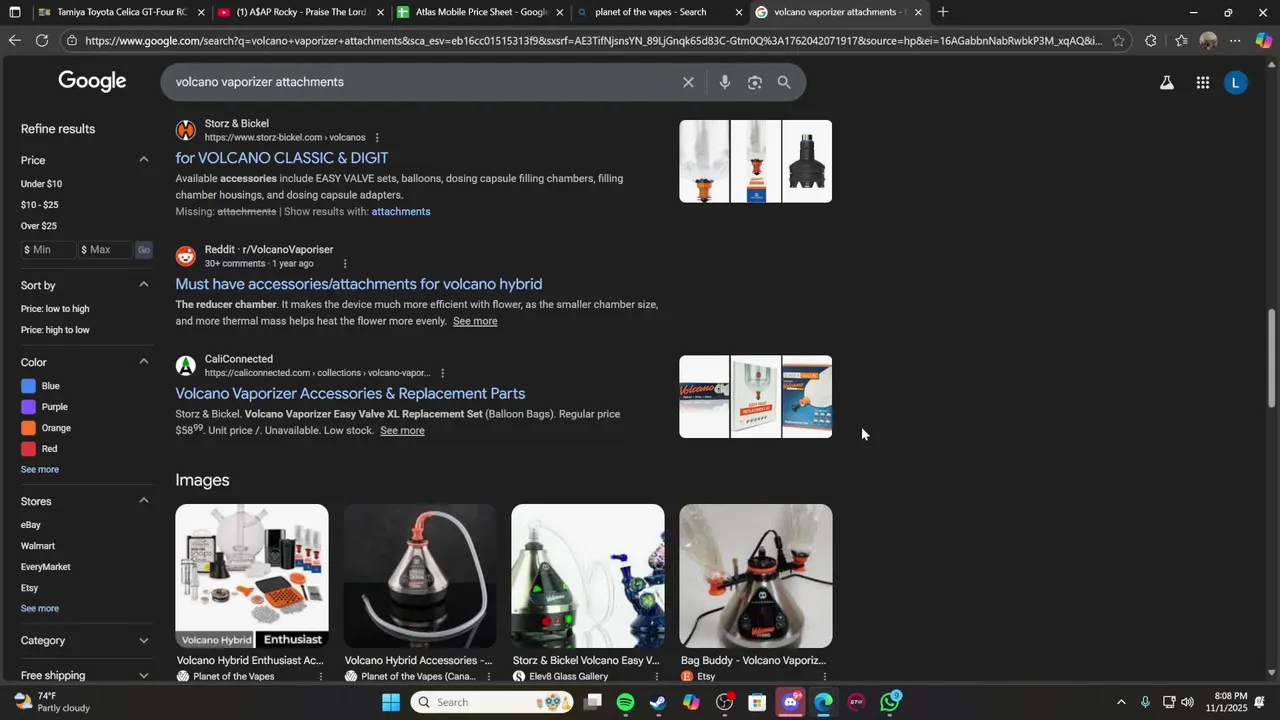1280x720 pixels.
Task: Open 'Volcano Vaporizer Accessories & Replacement Parts' link
Action: pos(350,394)
